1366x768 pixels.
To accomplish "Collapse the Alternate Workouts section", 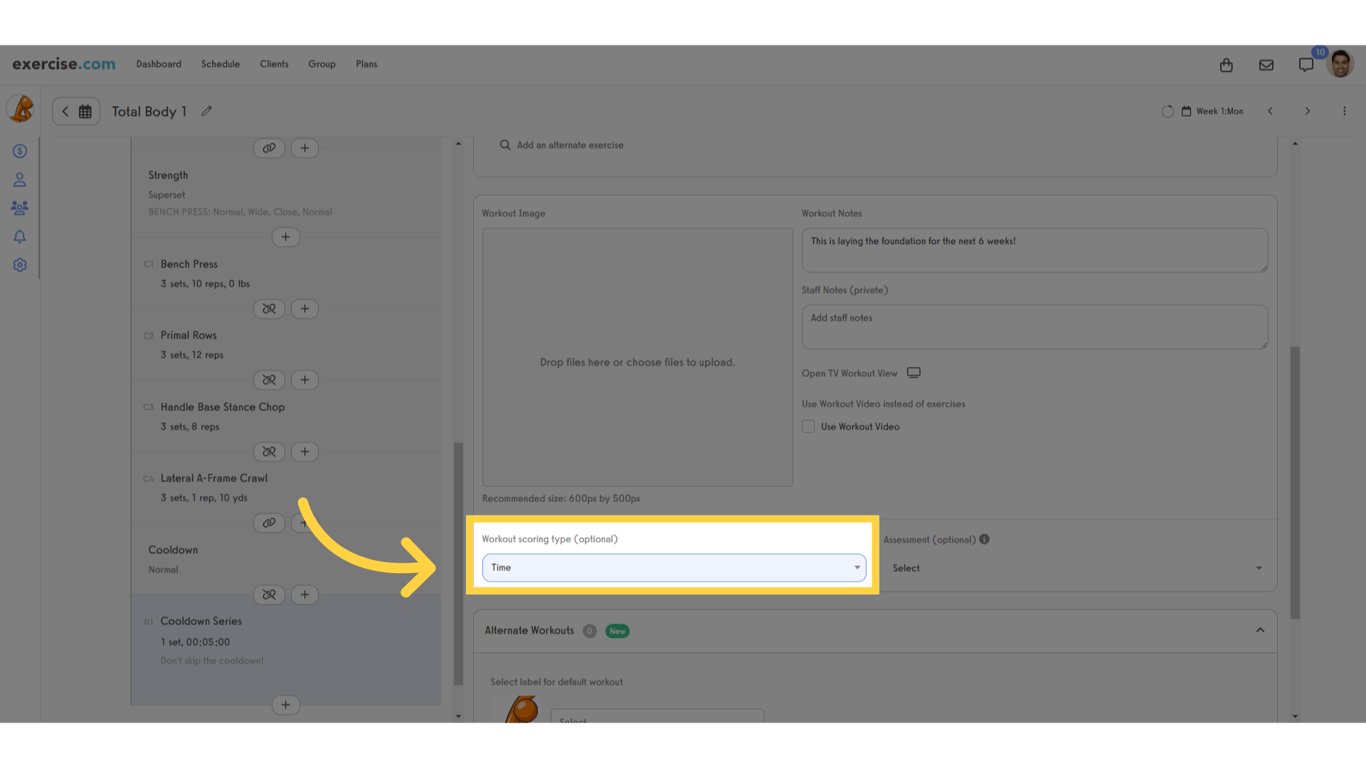I will point(1258,631).
